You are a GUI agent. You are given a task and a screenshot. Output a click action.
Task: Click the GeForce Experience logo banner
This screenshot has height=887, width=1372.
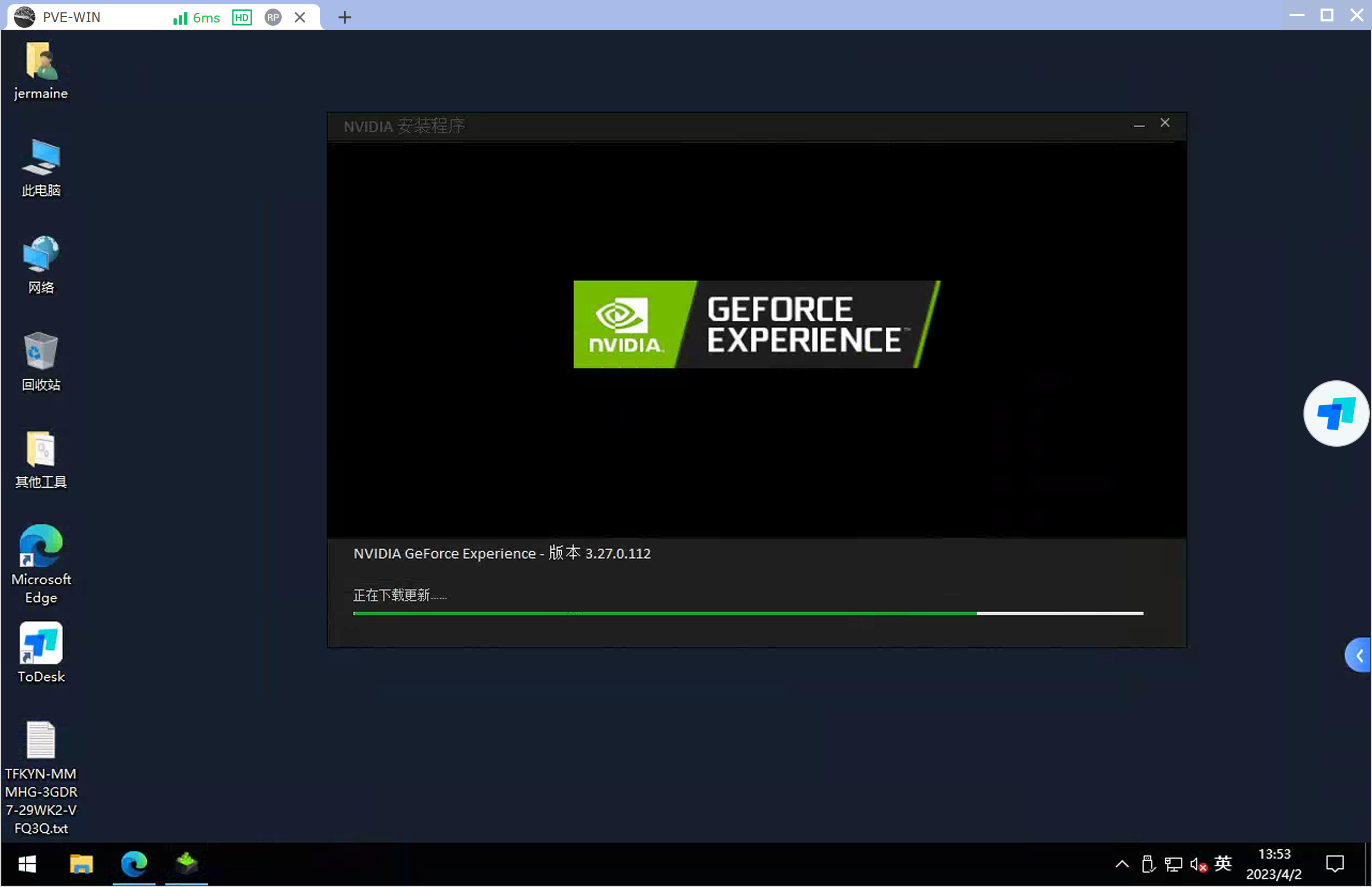(757, 324)
